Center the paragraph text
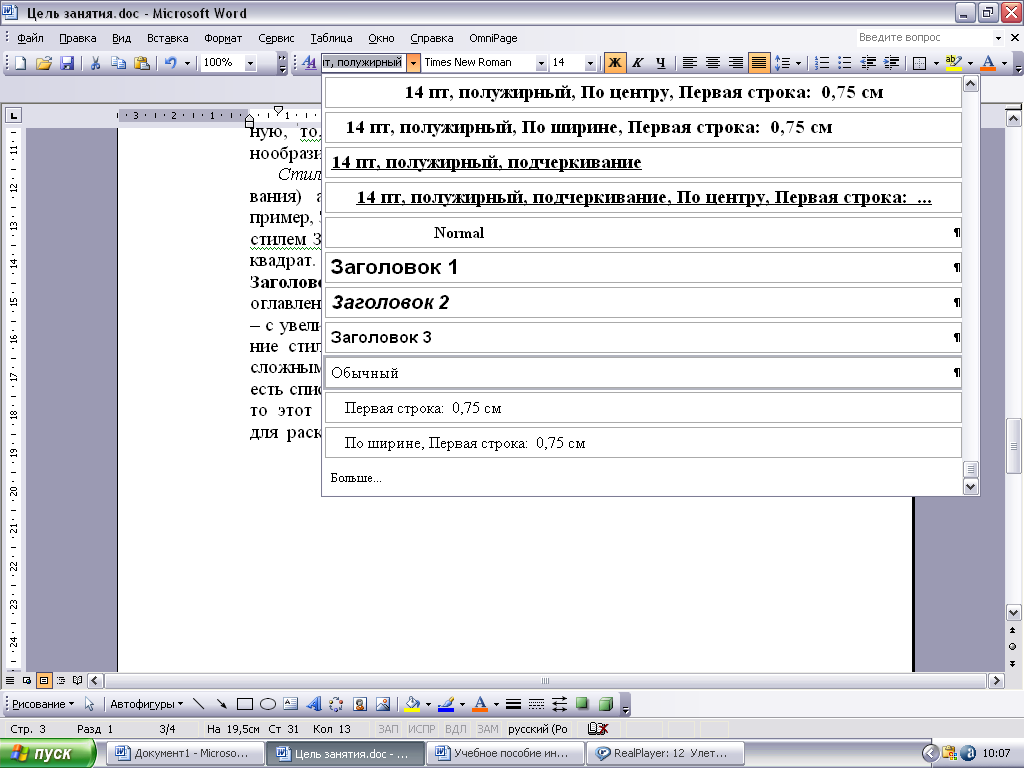 pyautogui.click(x=712, y=63)
